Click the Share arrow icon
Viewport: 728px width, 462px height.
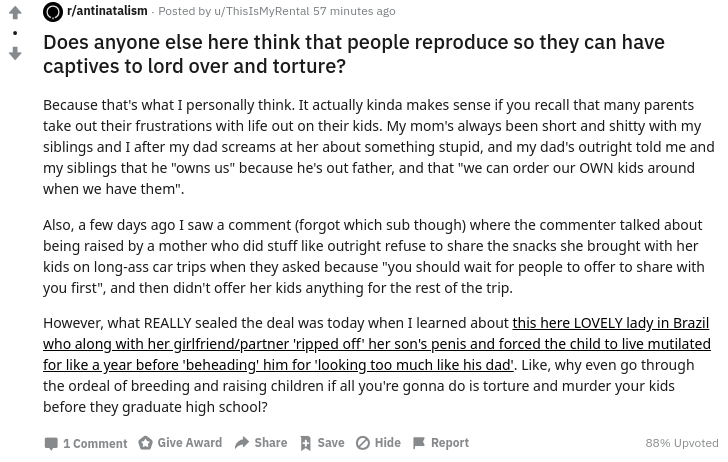point(242,443)
